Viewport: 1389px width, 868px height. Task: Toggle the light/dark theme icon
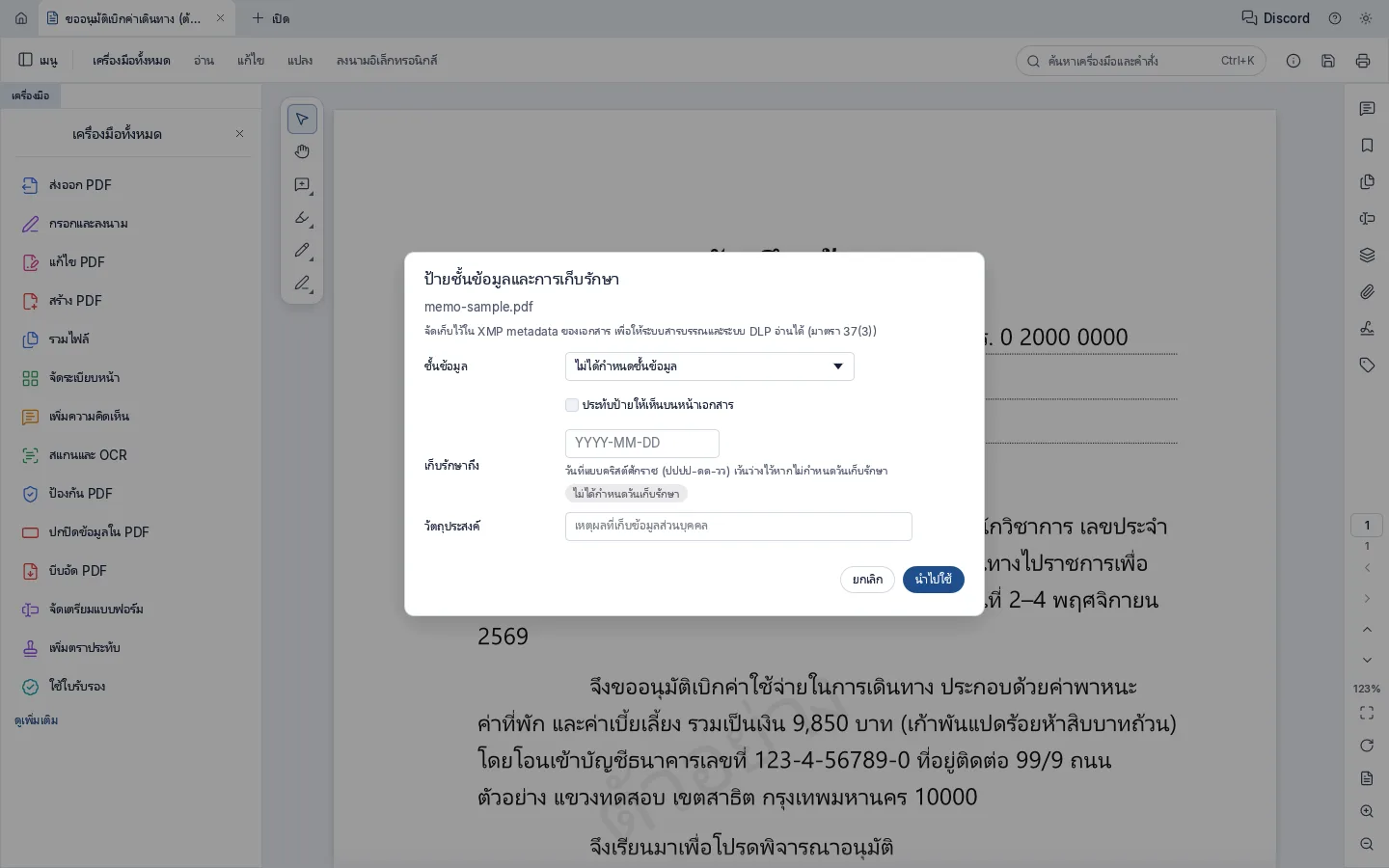coord(1366,18)
